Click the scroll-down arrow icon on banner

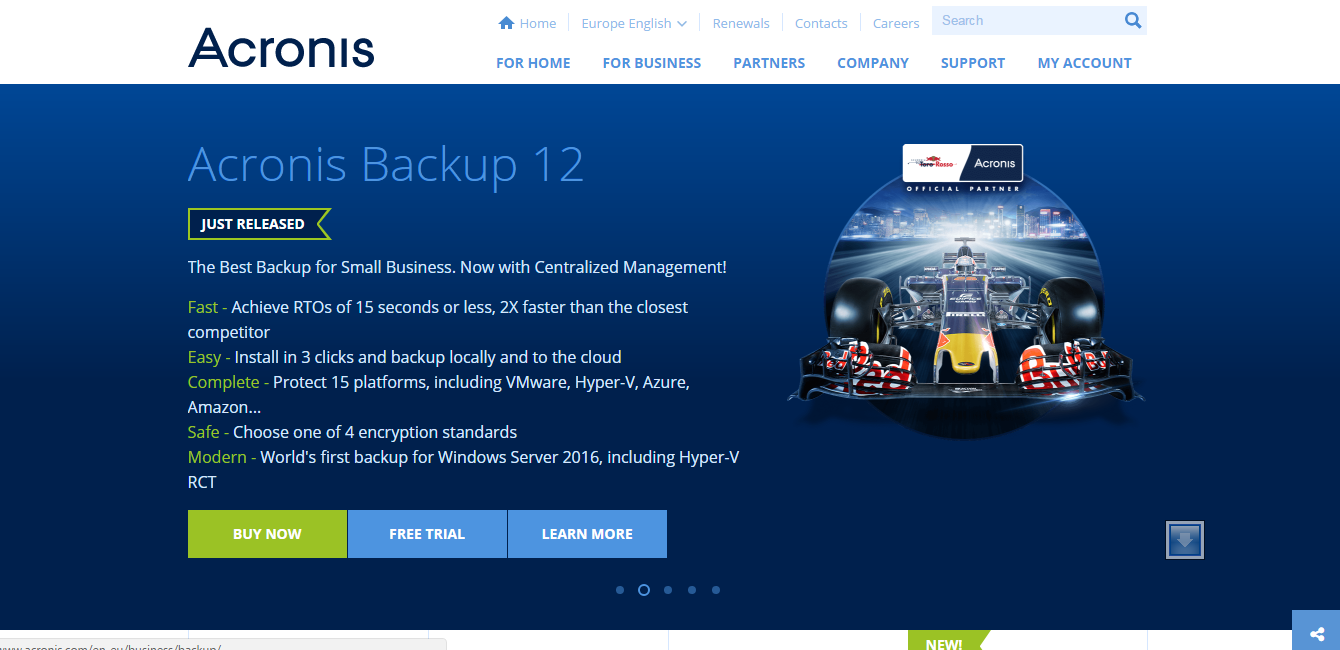click(1185, 540)
